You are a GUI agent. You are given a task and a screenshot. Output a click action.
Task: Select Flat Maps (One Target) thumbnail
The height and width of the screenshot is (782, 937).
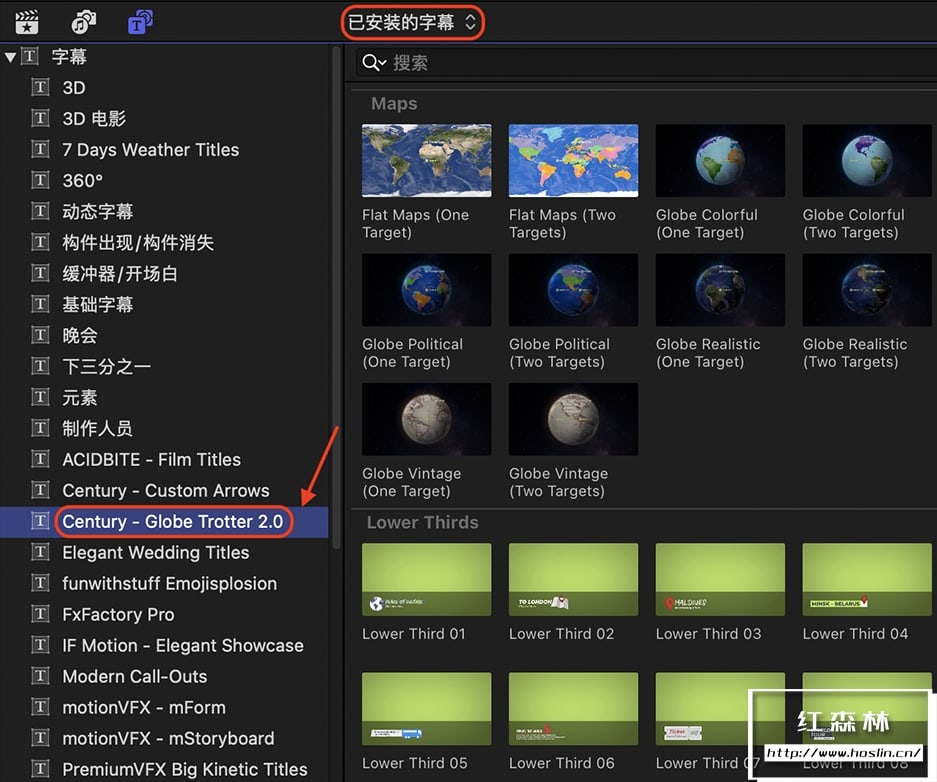[x=426, y=161]
